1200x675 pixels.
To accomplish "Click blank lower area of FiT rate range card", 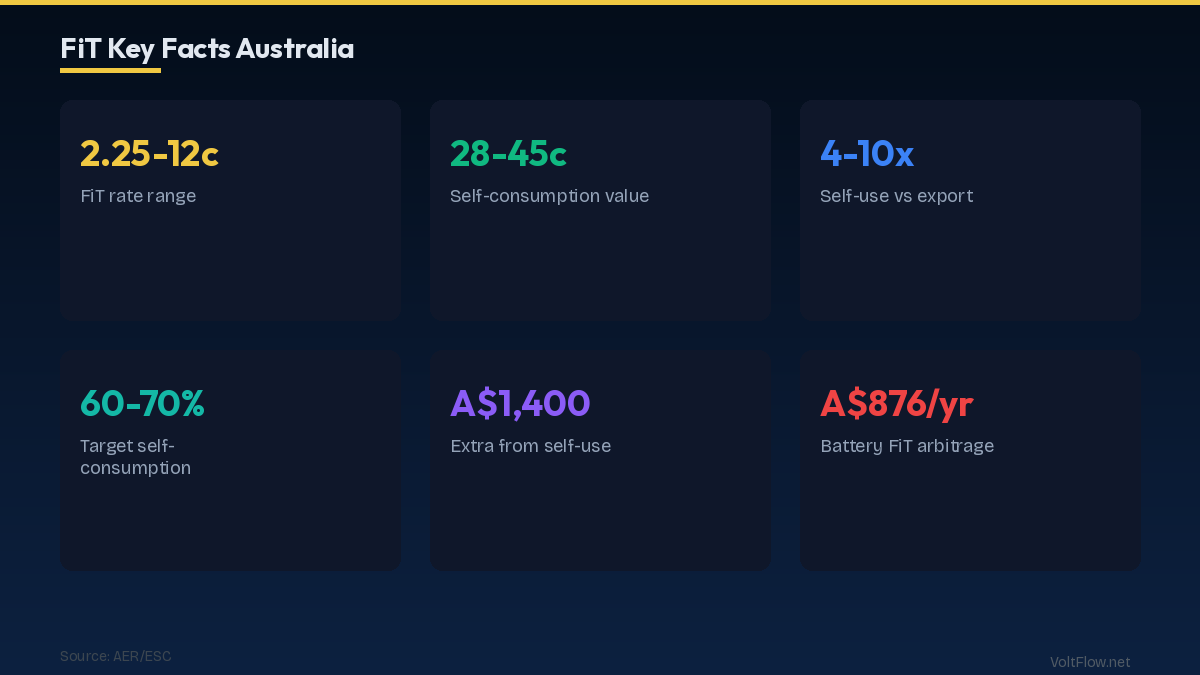I will tap(230, 270).
